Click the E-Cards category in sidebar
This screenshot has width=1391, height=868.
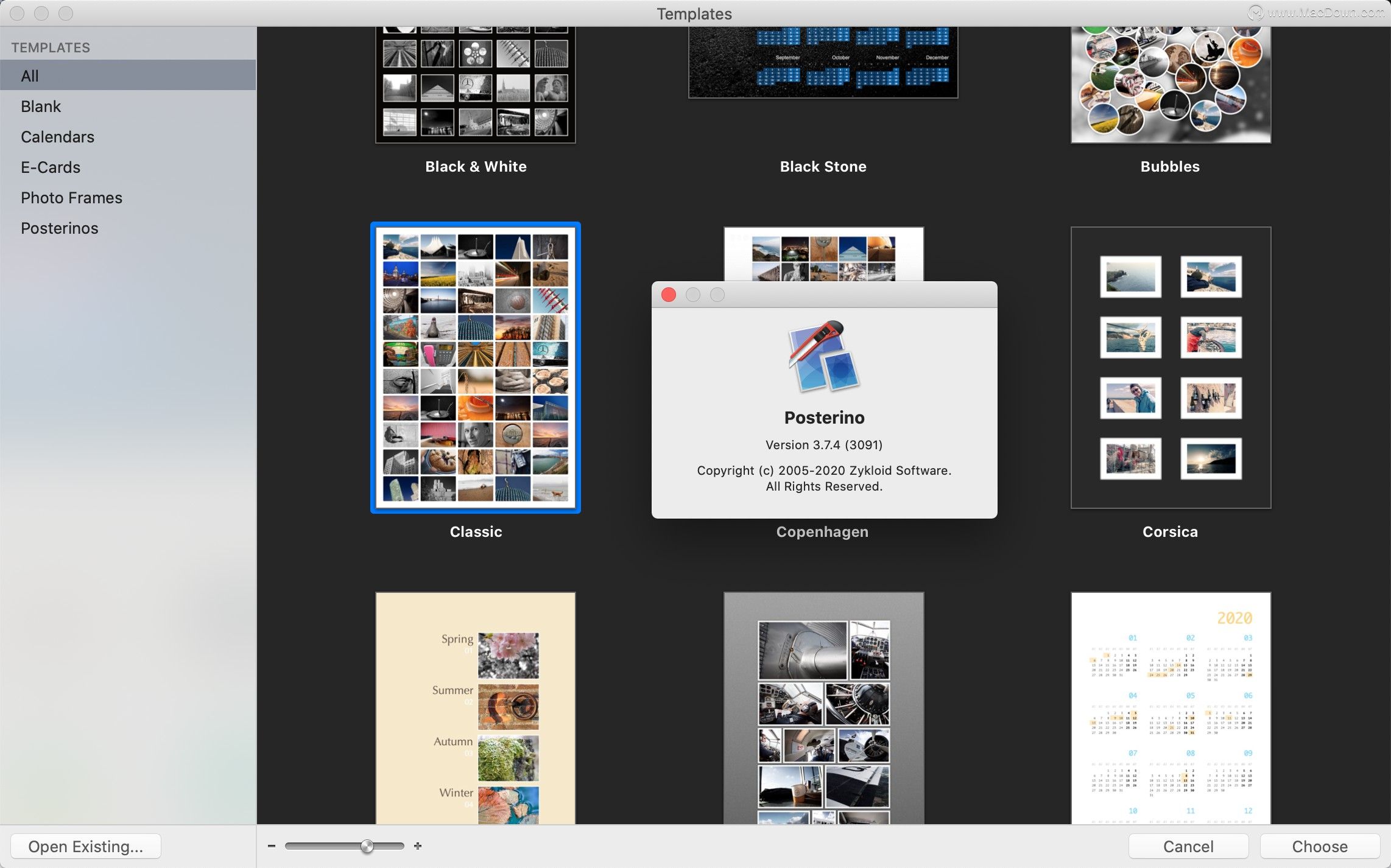[x=50, y=167]
